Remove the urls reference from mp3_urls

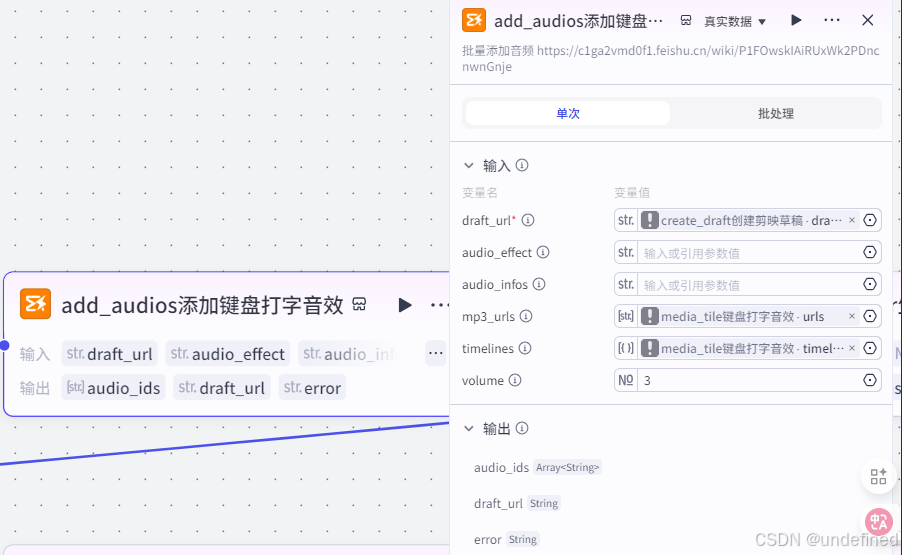click(x=852, y=316)
